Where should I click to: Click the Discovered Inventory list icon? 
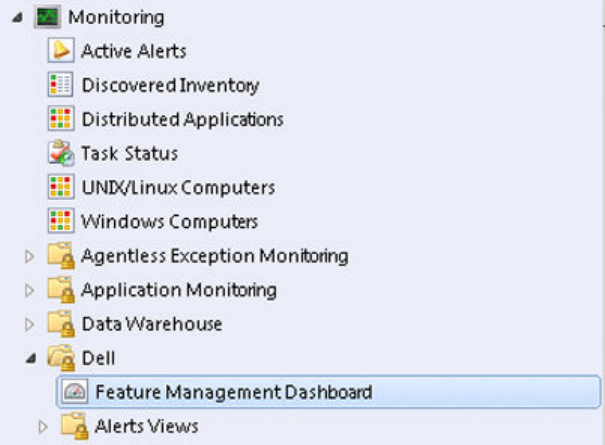61,85
